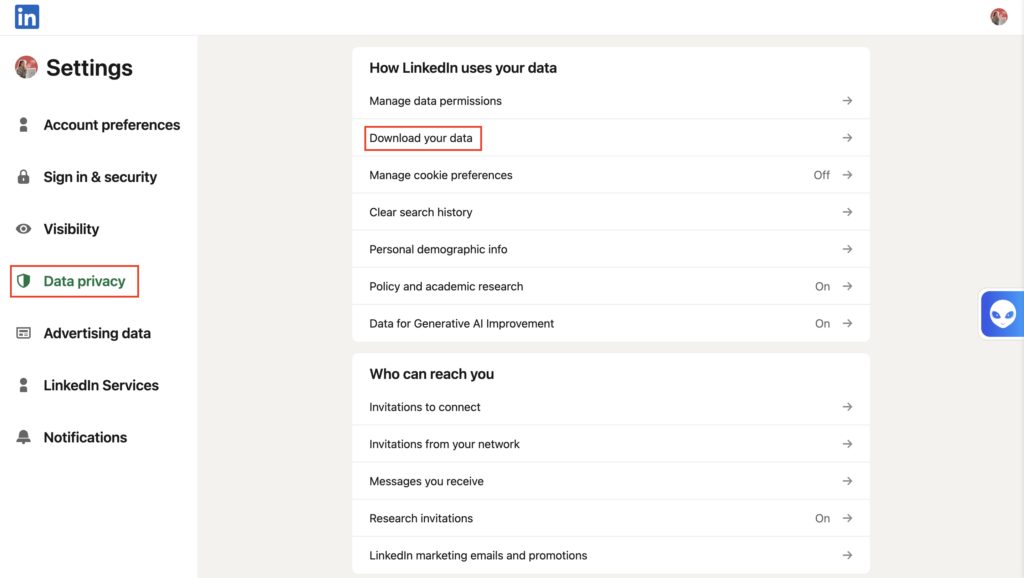Click the lock icon for Sign in & security
The height and width of the screenshot is (578, 1024).
coord(24,177)
